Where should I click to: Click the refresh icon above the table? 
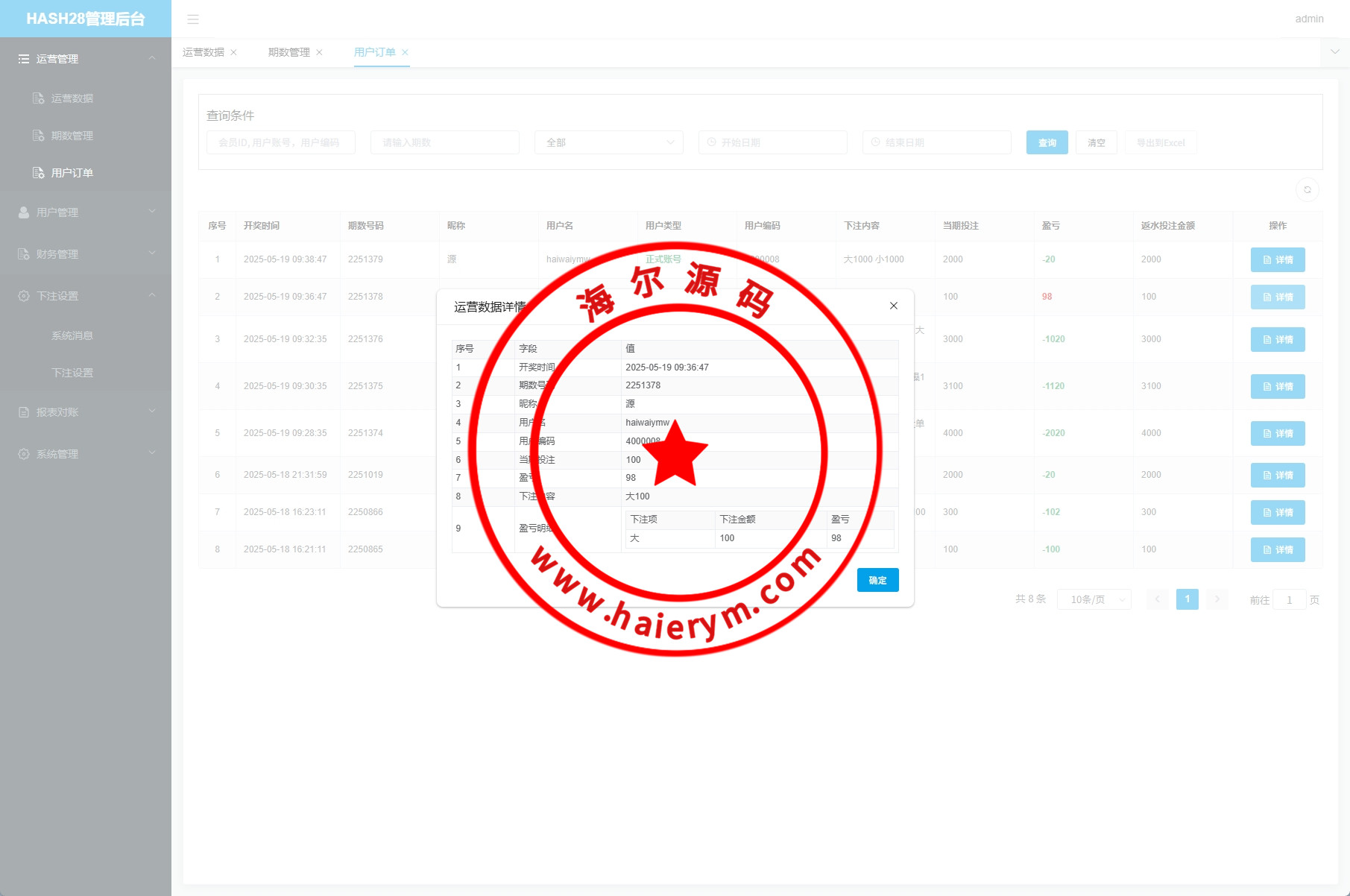(1307, 190)
